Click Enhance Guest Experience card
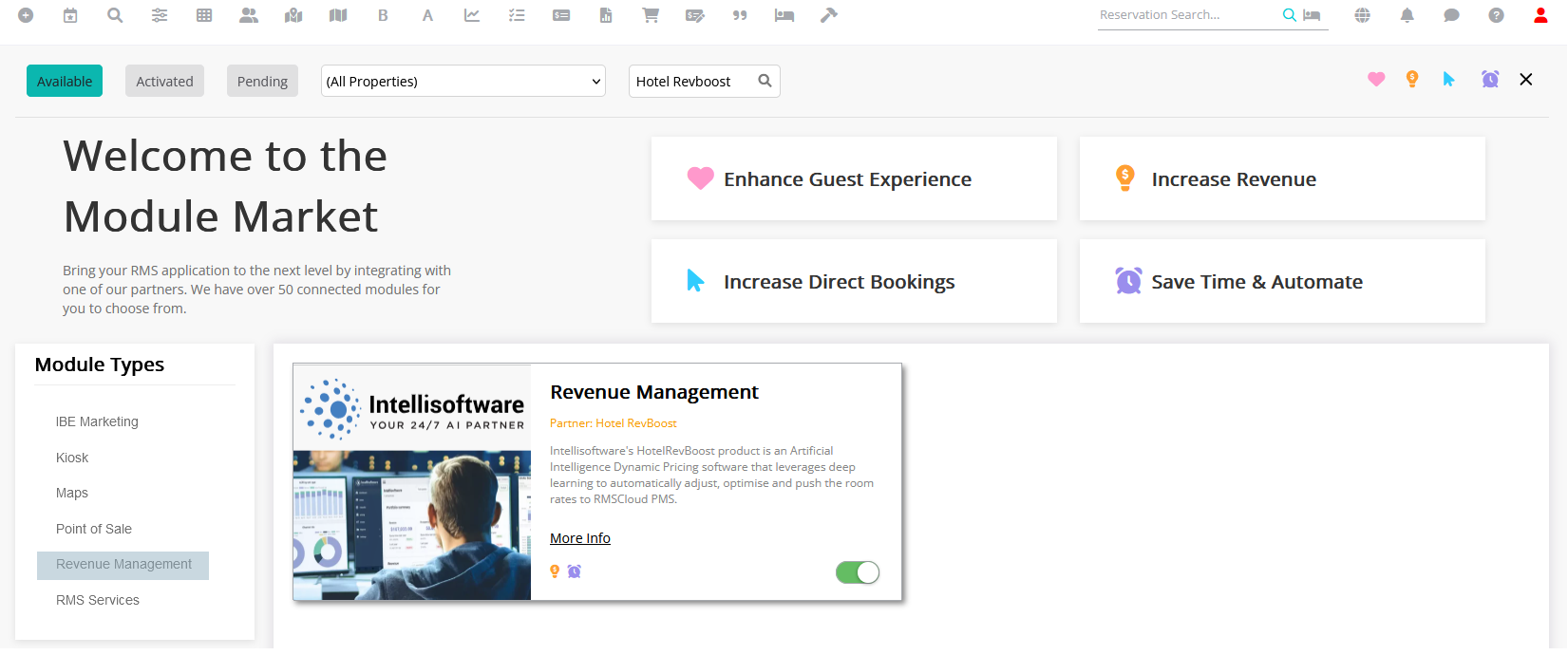 pos(854,178)
